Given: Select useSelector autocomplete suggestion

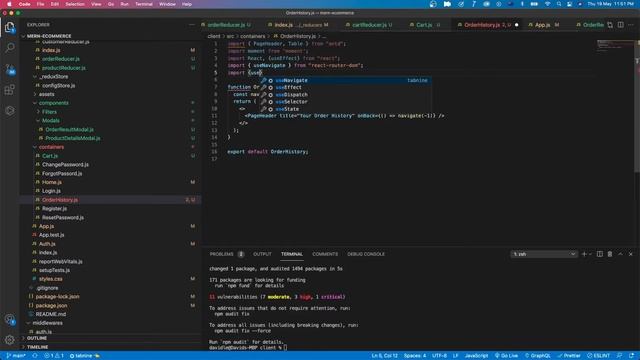Looking at the screenshot, I should click(x=345, y=102).
